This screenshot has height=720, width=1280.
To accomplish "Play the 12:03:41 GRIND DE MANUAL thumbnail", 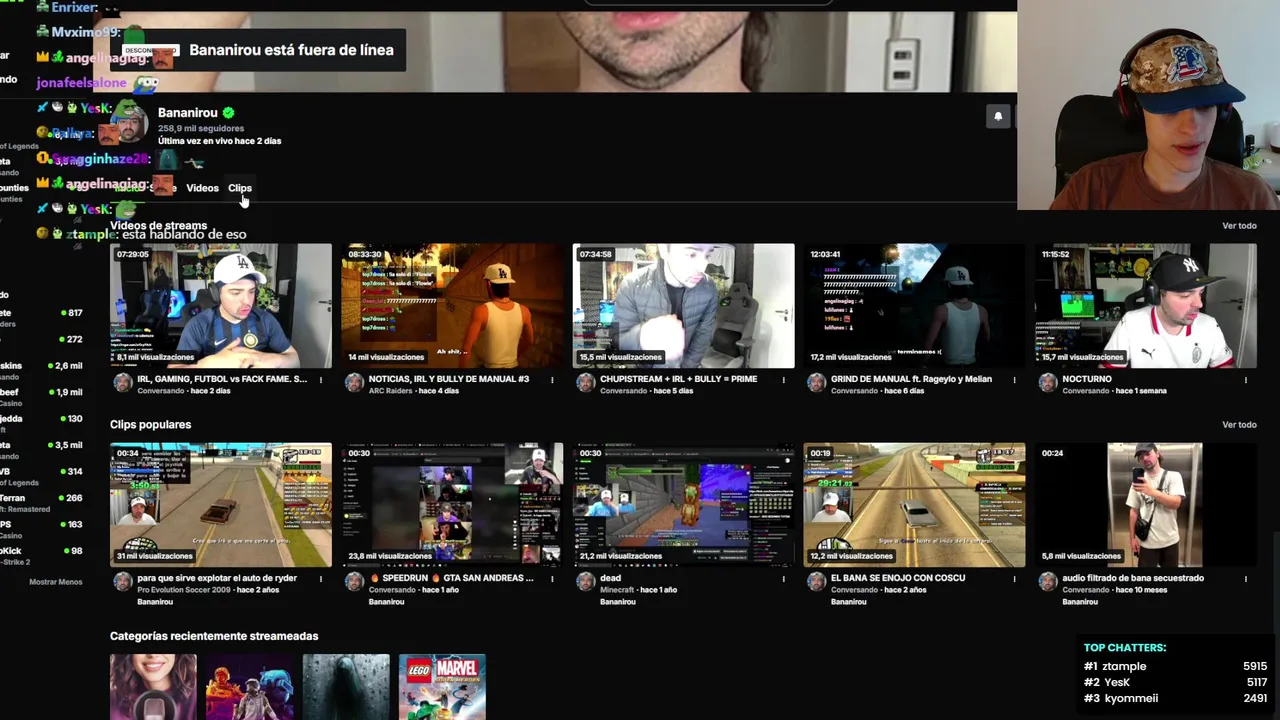I will [914, 306].
